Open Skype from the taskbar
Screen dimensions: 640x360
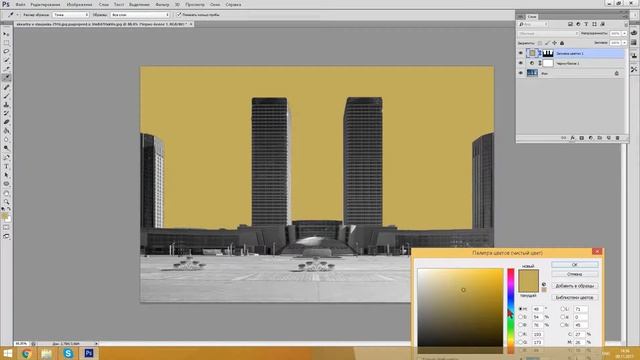[68, 353]
